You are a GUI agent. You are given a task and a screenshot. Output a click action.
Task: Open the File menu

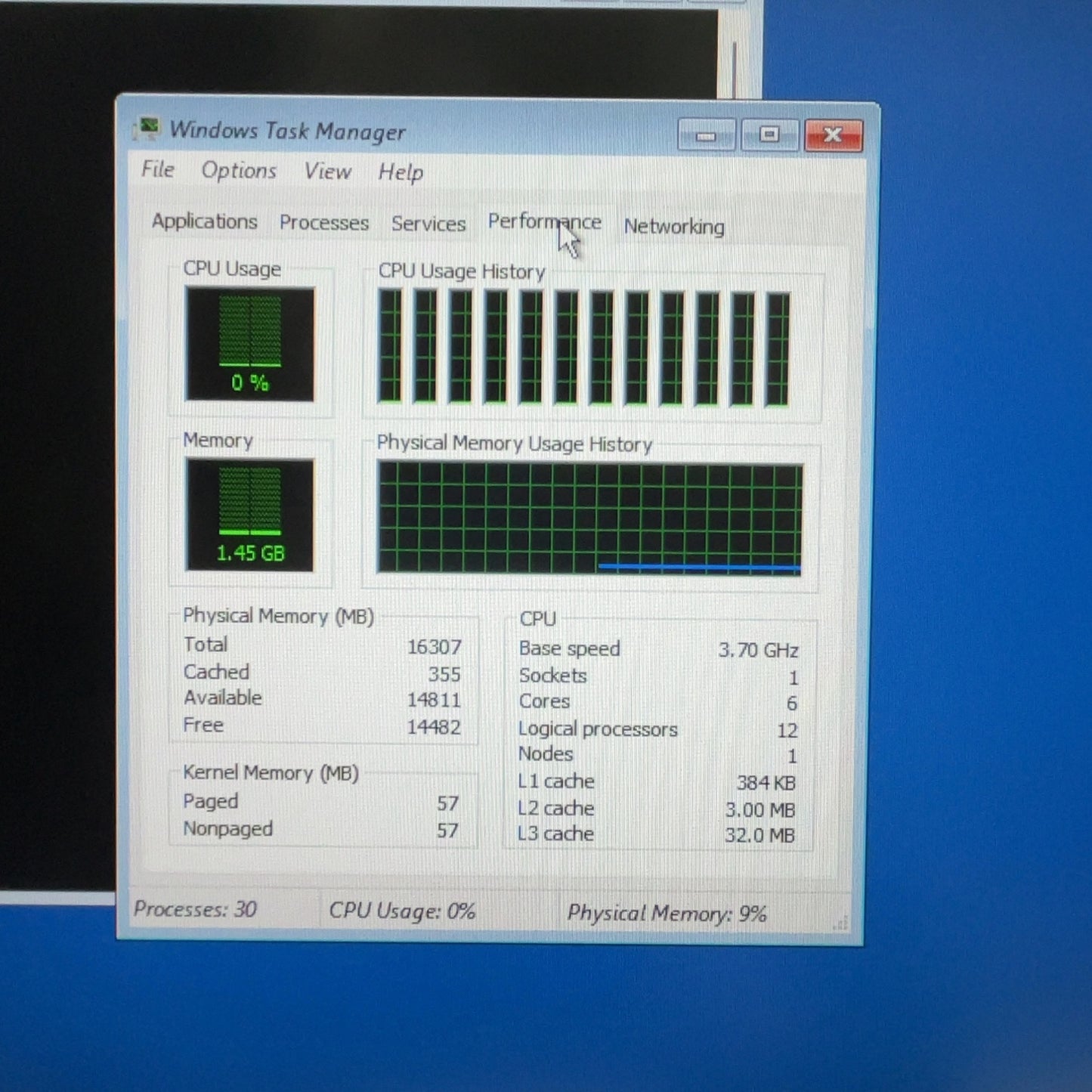[158, 169]
